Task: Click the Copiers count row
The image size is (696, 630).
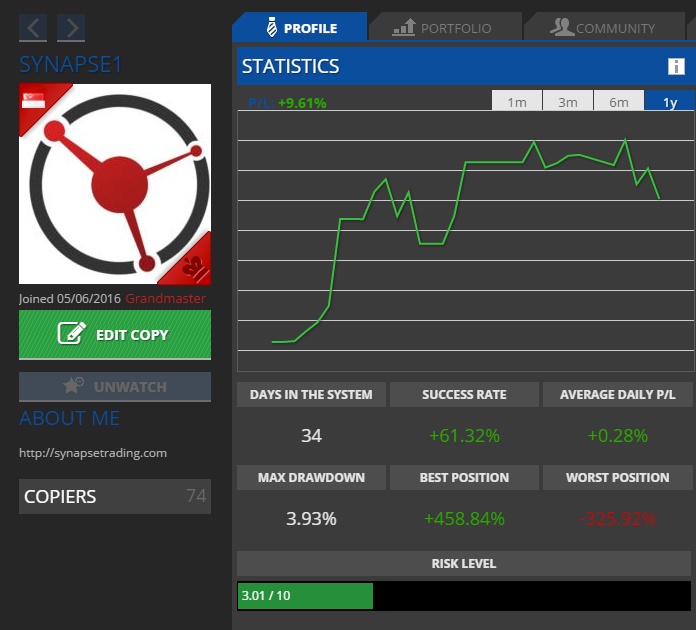Action: pos(115,496)
